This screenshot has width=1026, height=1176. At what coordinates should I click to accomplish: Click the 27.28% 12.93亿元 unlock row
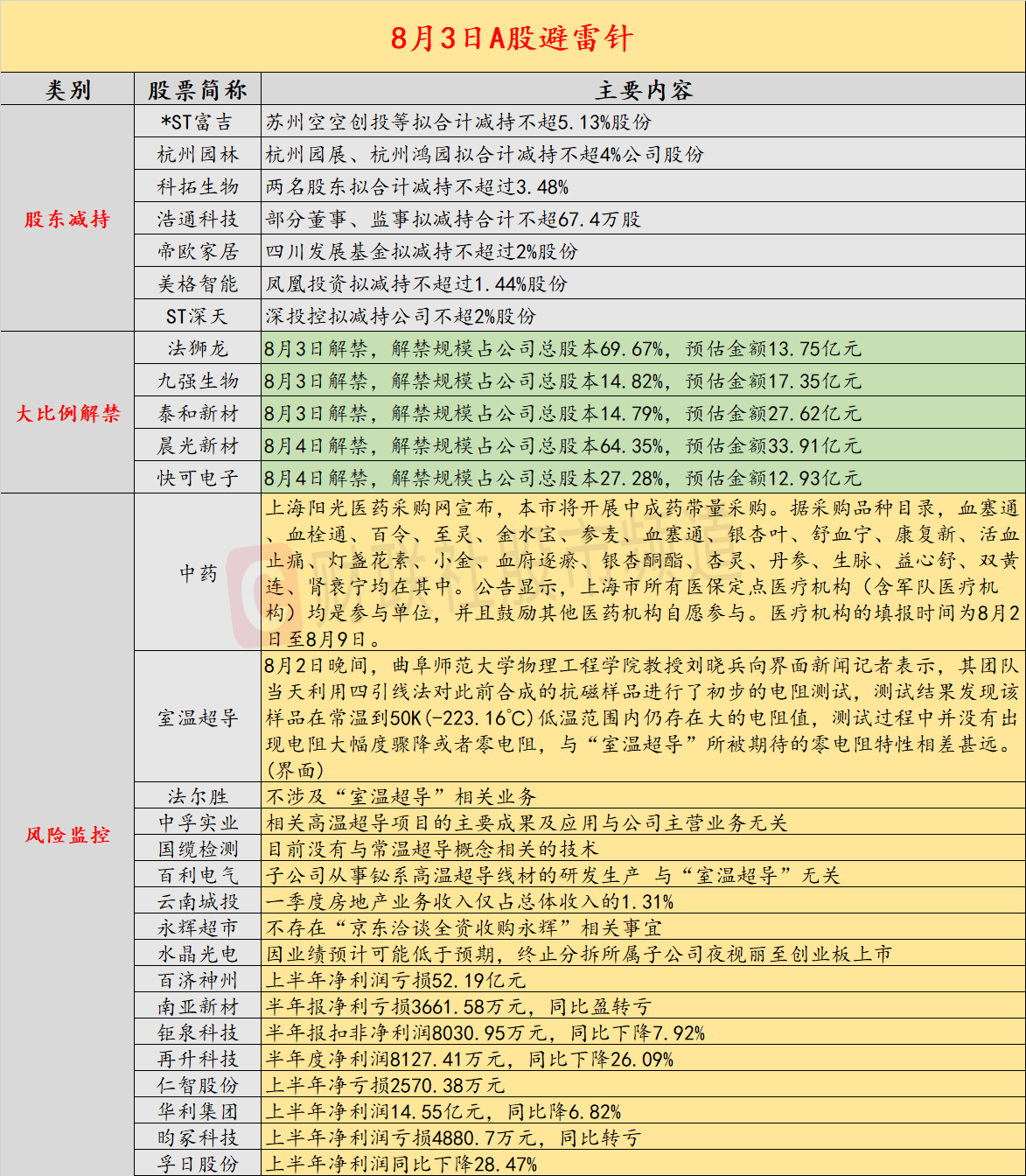(643, 479)
